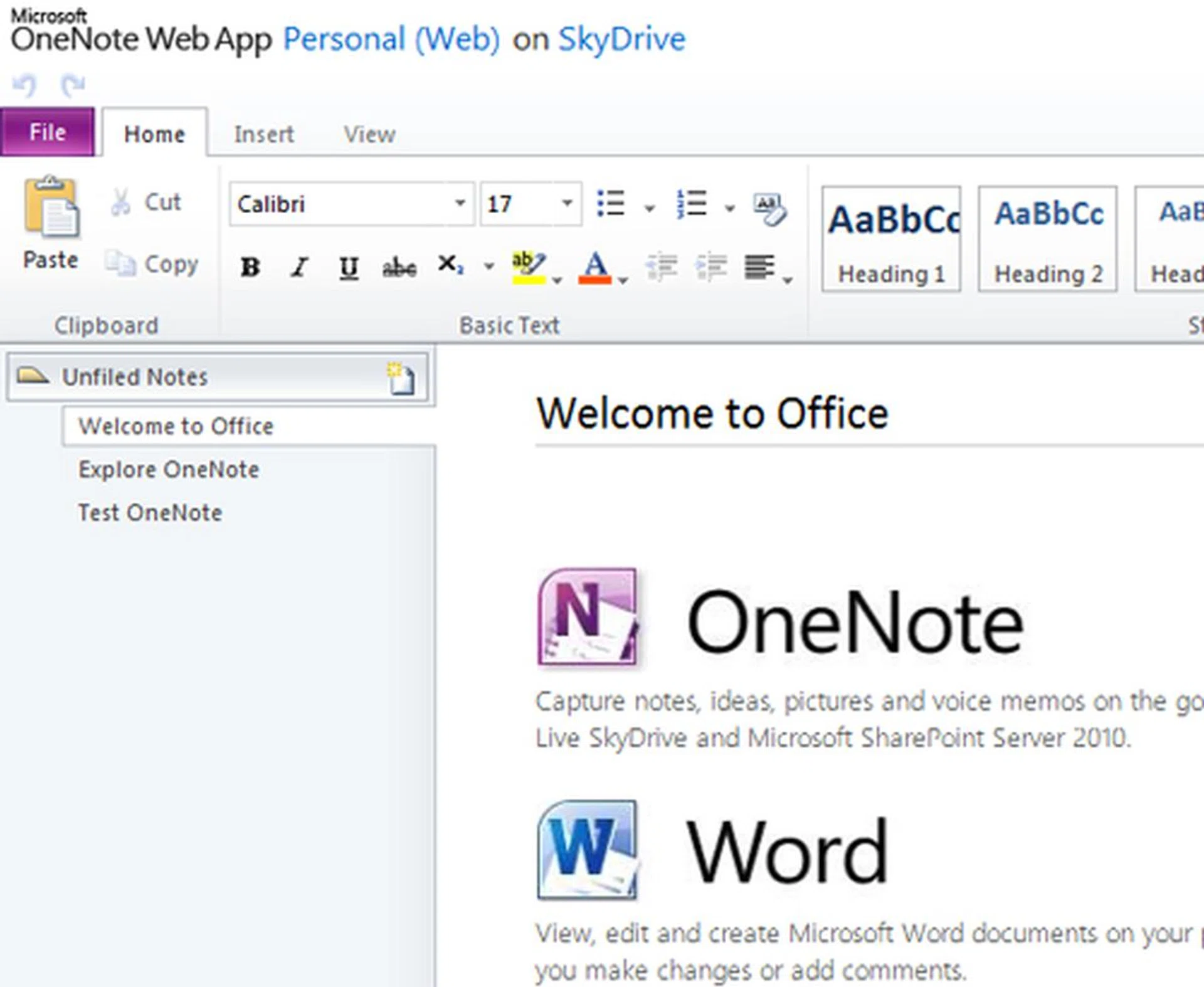Click the Undo arrow icon
The image size is (1204, 987).
point(25,85)
